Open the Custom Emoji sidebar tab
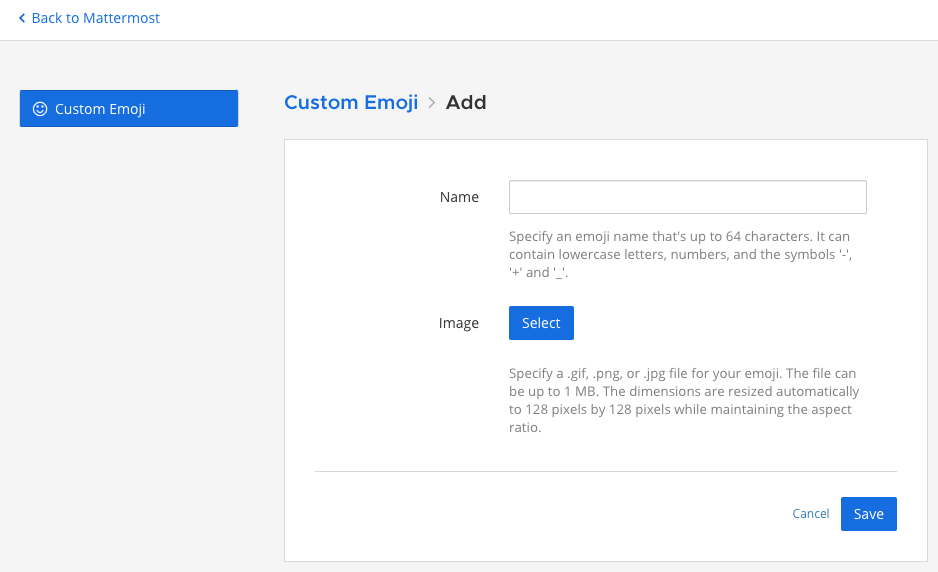Viewport: 938px width, 572px height. (x=128, y=109)
